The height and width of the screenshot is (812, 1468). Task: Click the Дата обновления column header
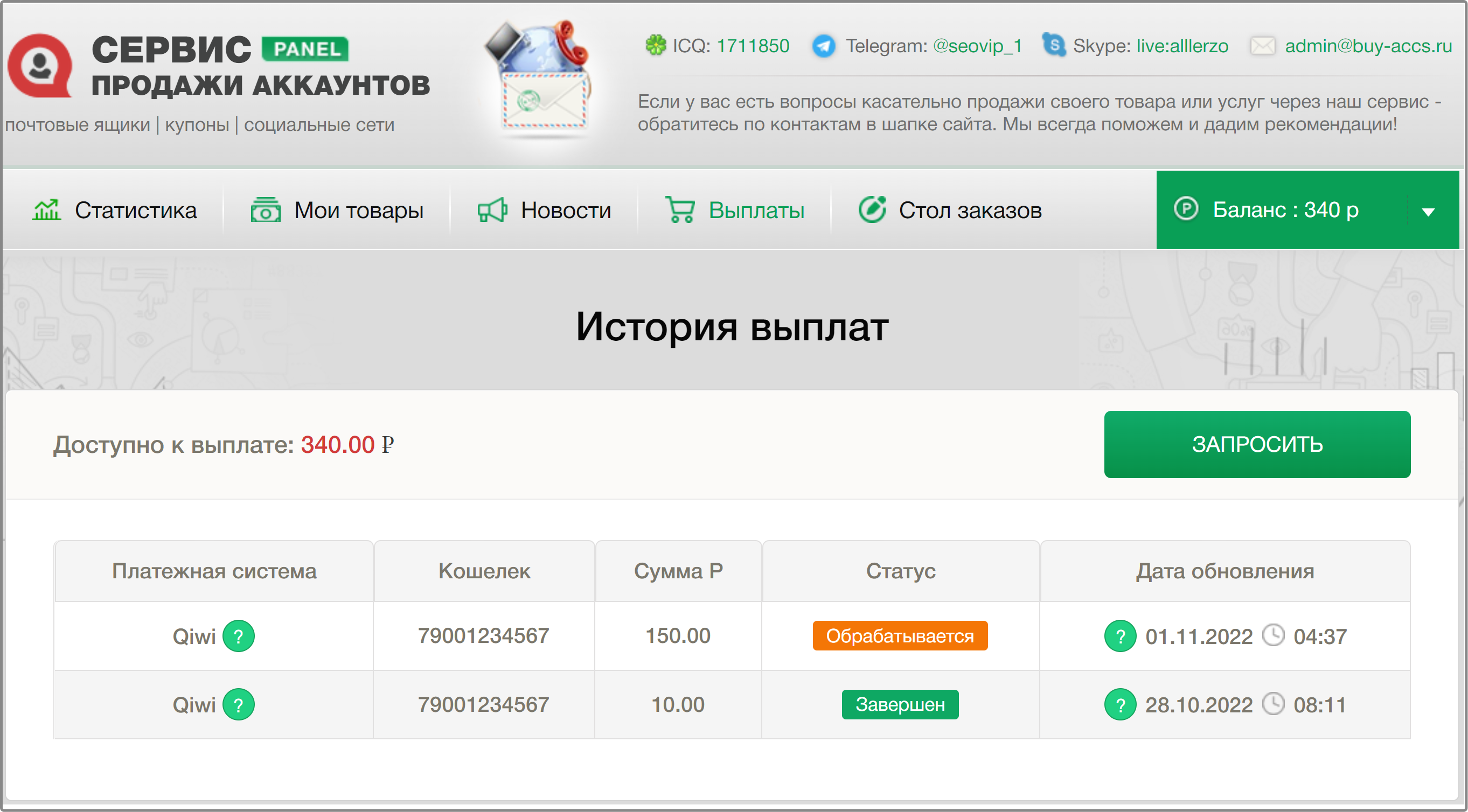(1225, 571)
